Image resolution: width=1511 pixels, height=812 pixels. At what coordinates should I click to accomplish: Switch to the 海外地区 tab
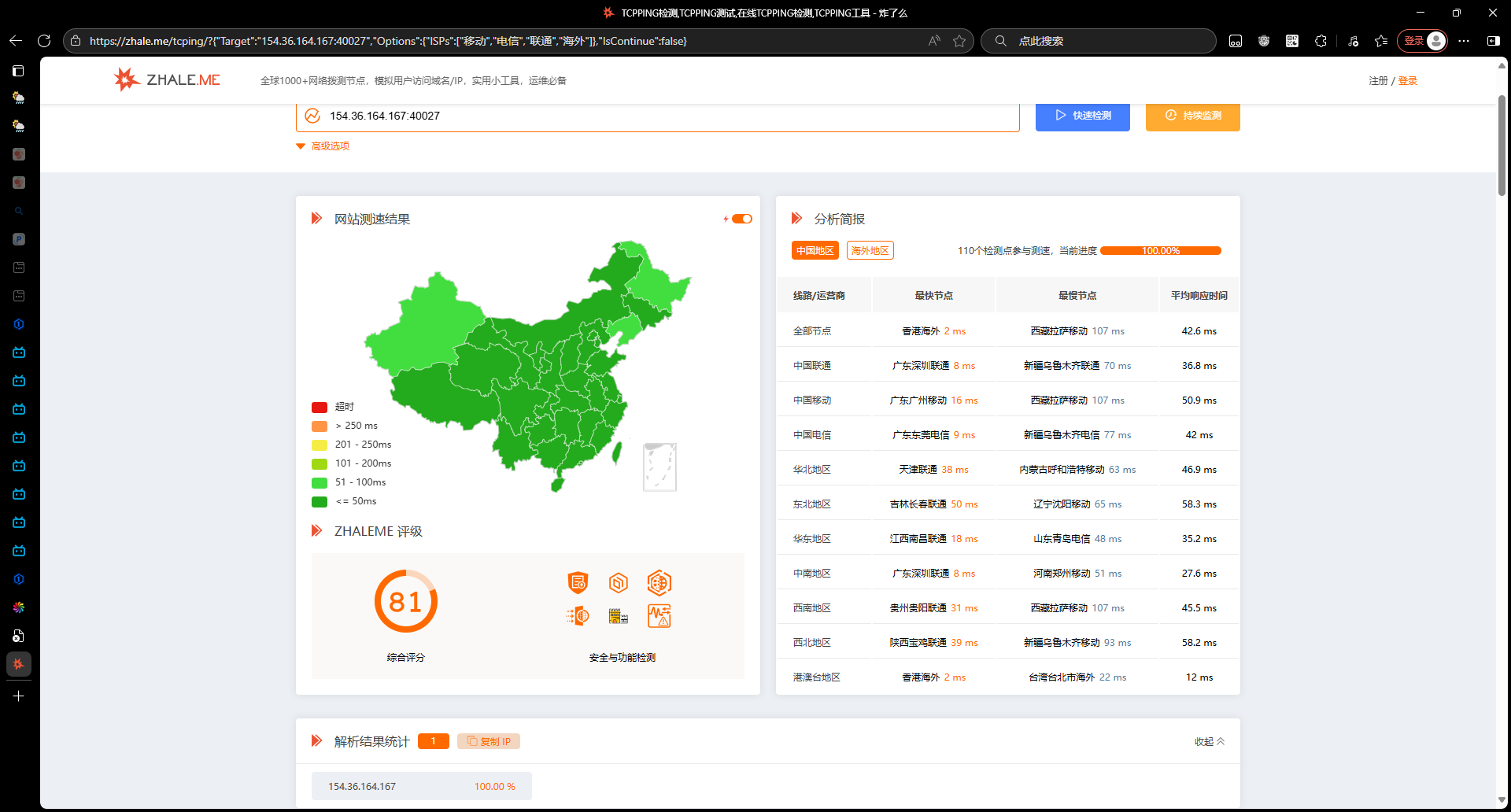pos(870,250)
